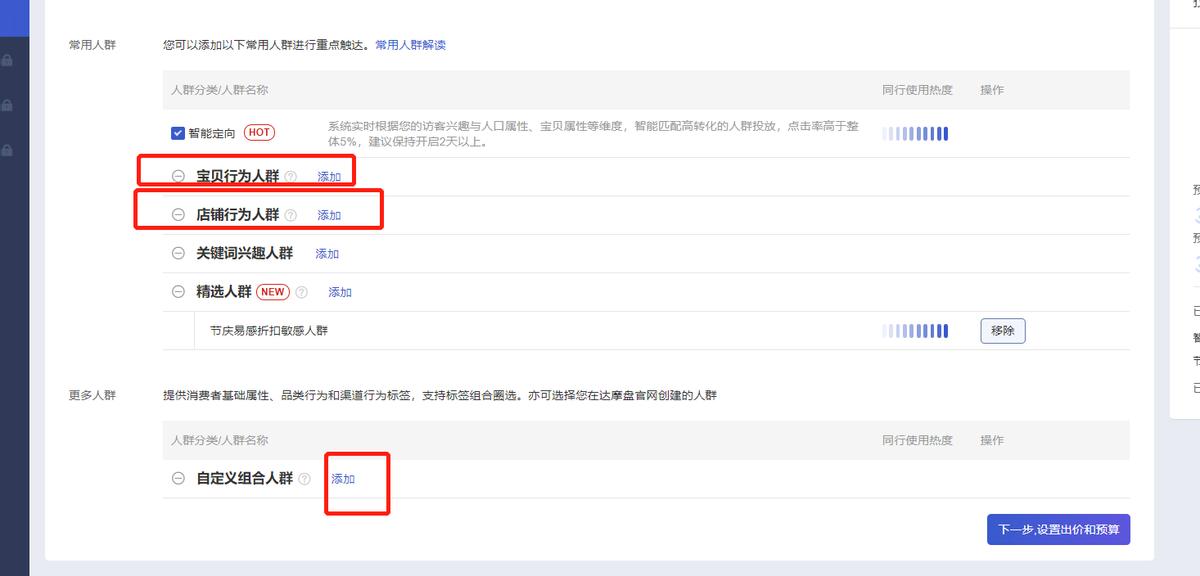This screenshot has width=1200, height=576.
Task: Click 添加 for 宝贝行为人群
Action: click(329, 176)
